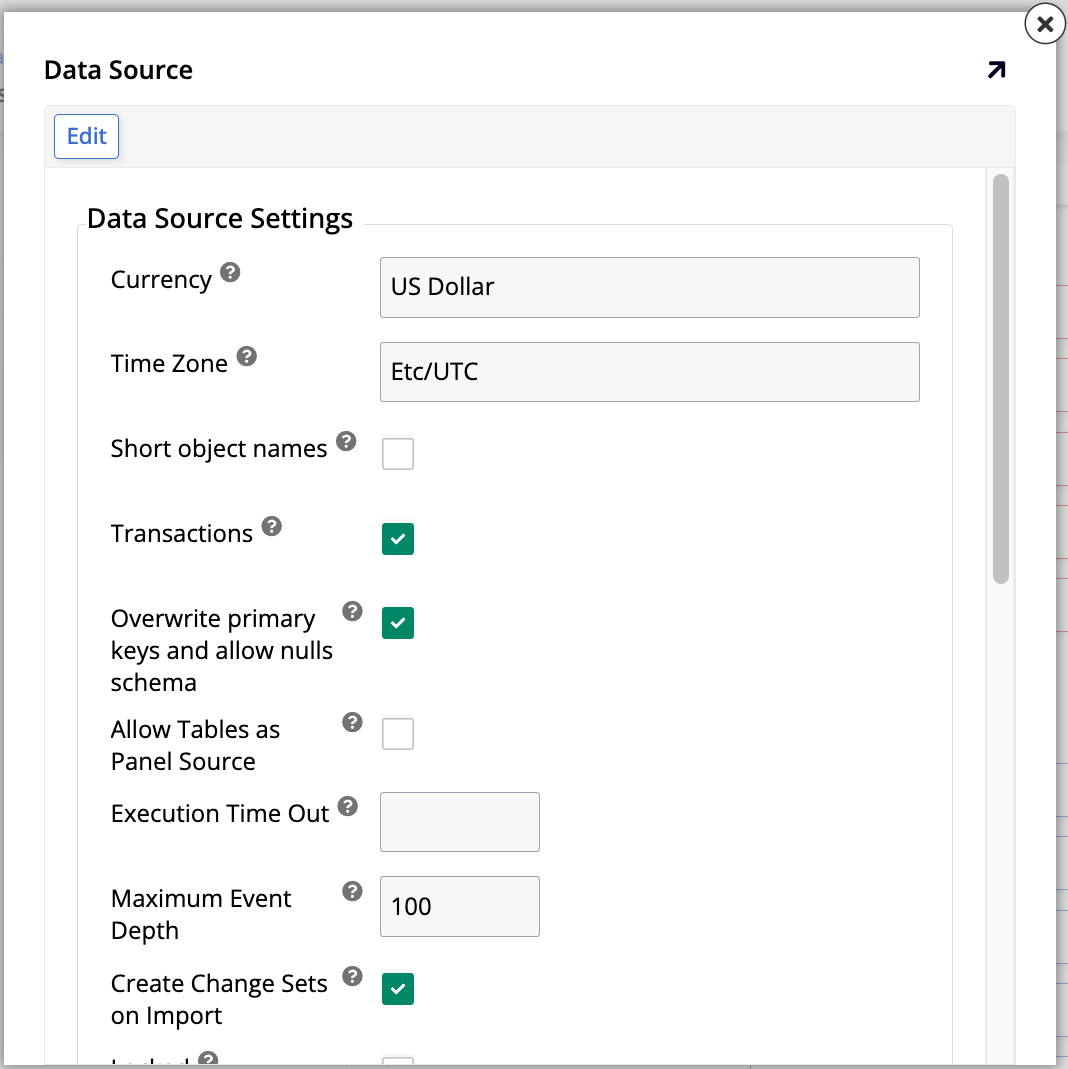Screen dimensions: 1068x1069
Task: Click the settings panel vertical scrollbar
Action: pyautogui.click(x=1001, y=379)
